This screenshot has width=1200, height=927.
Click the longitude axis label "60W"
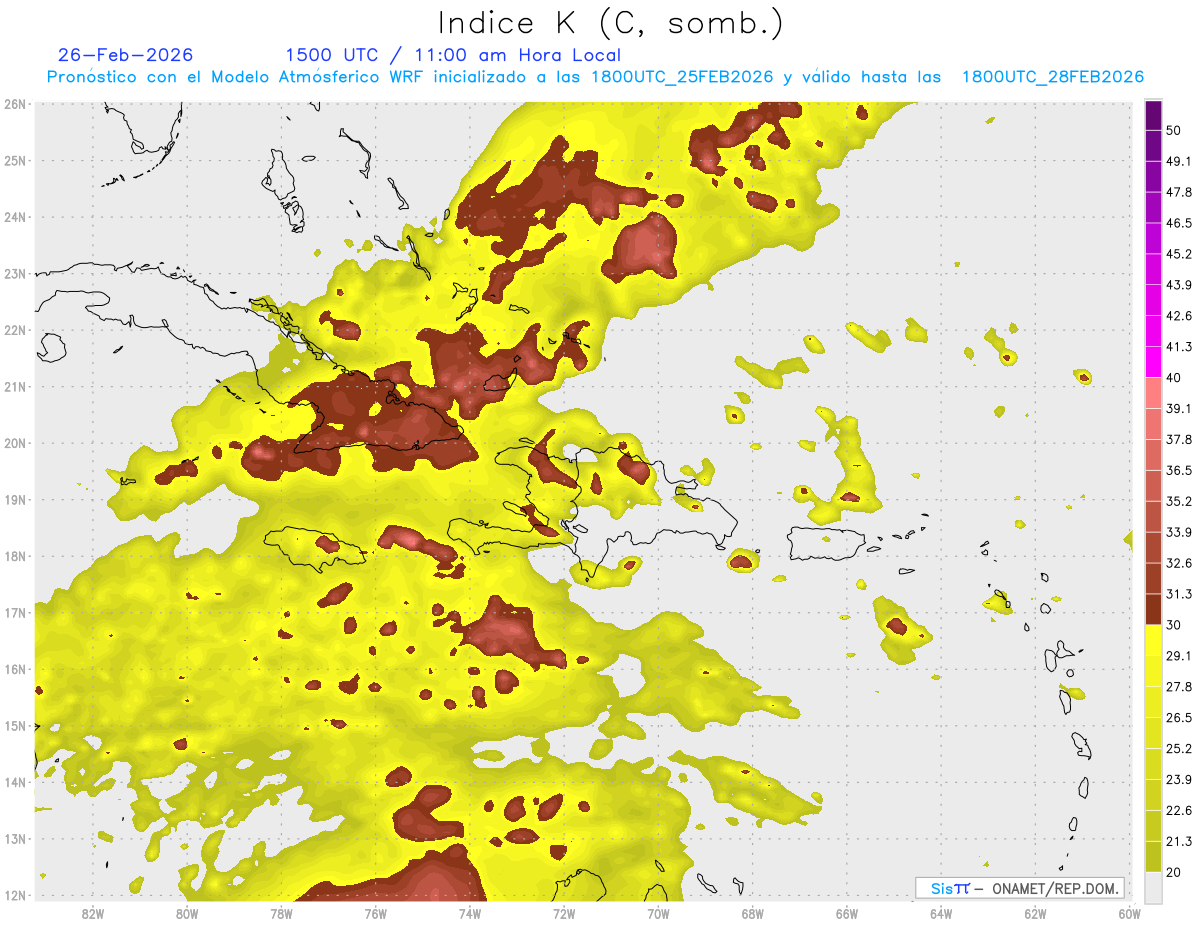pyautogui.click(x=1129, y=914)
